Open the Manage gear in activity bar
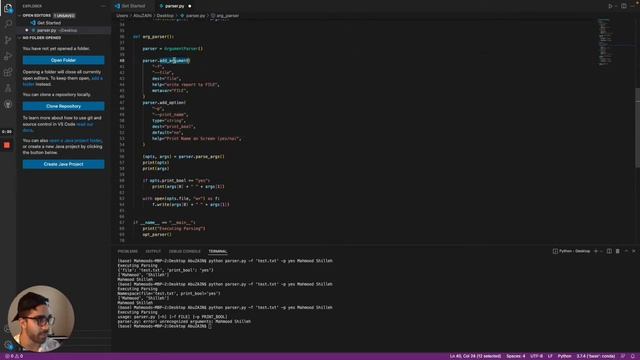Image resolution: width=640 pixels, height=360 pixels. tap(9, 345)
